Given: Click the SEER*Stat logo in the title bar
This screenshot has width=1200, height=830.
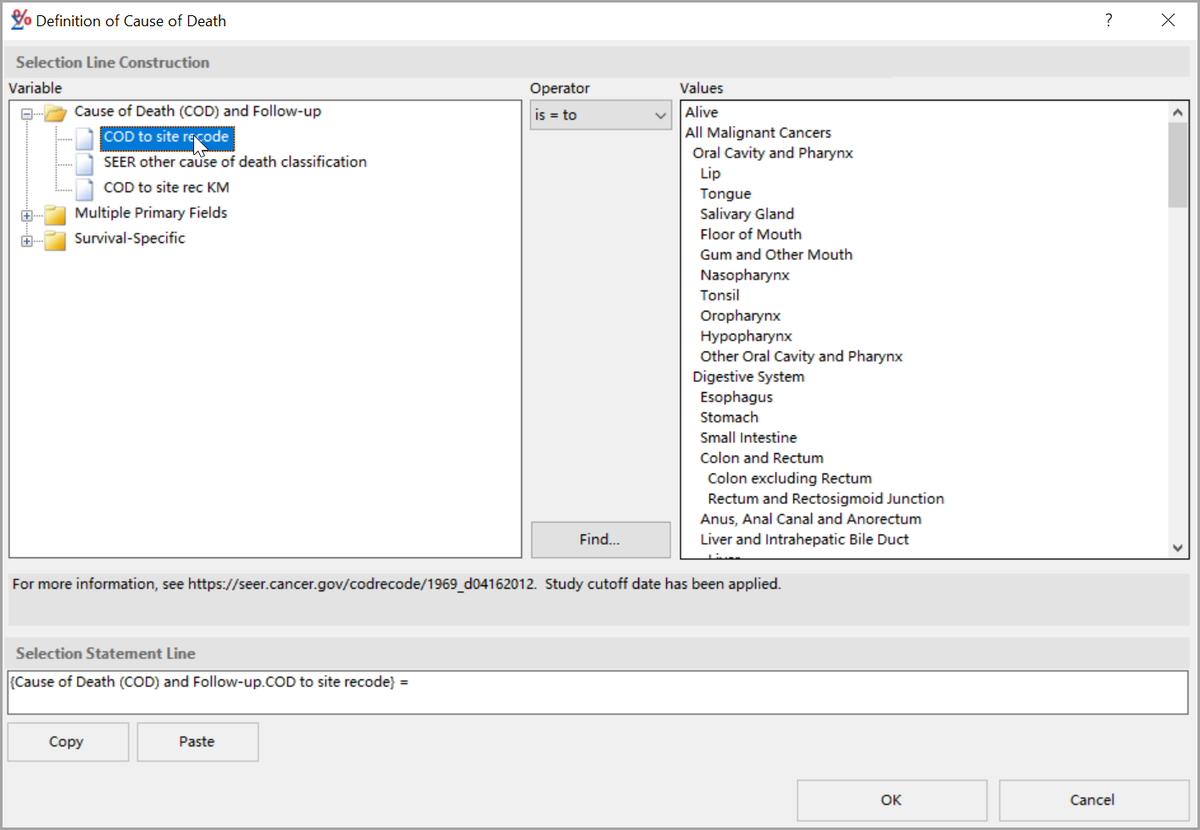Looking at the screenshot, I should pyautogui.click(x=20, y=19).
